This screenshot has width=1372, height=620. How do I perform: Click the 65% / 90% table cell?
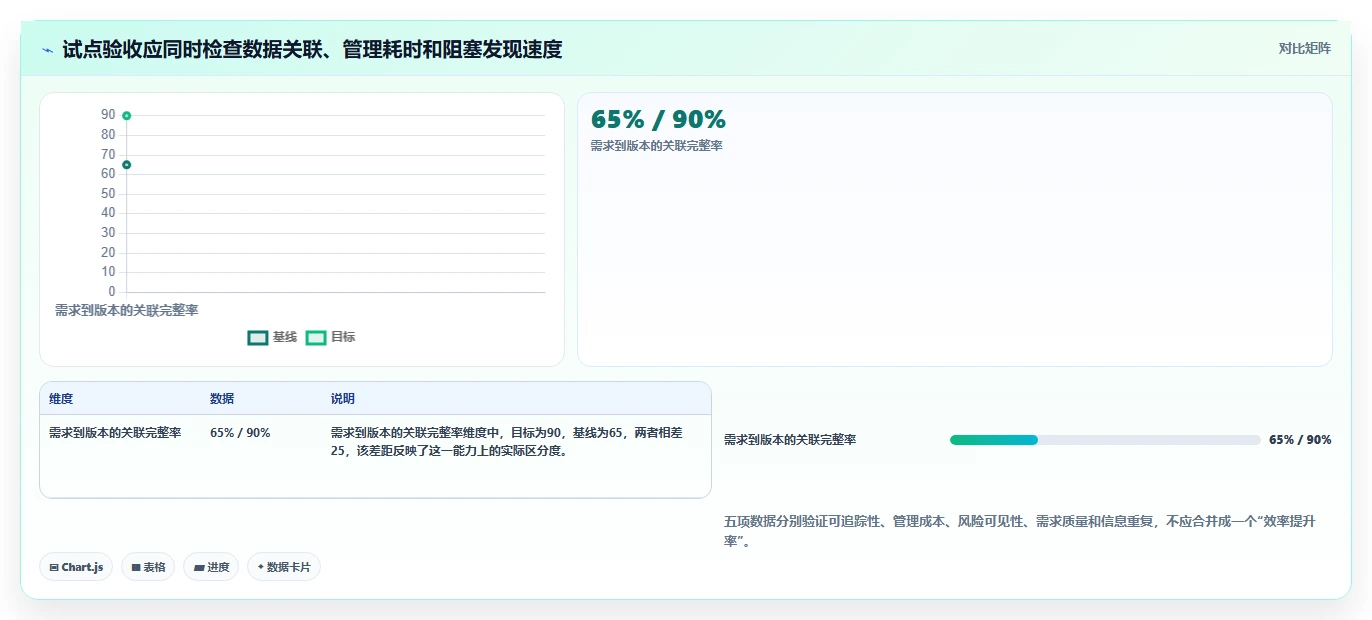click(x=240, y=433)
